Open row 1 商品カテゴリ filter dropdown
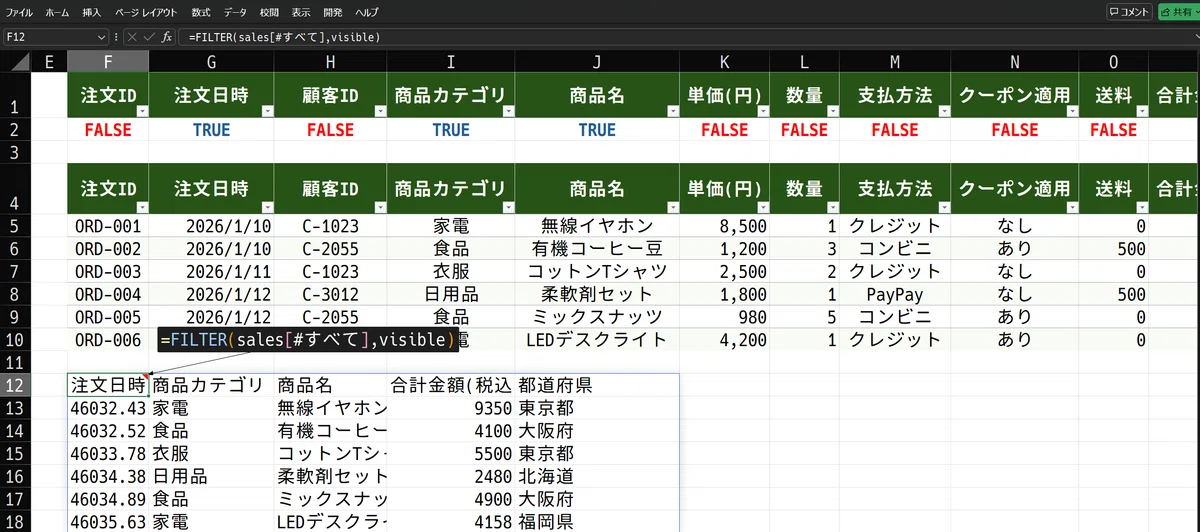The image size is (1200, 532). tap(507, 110)
